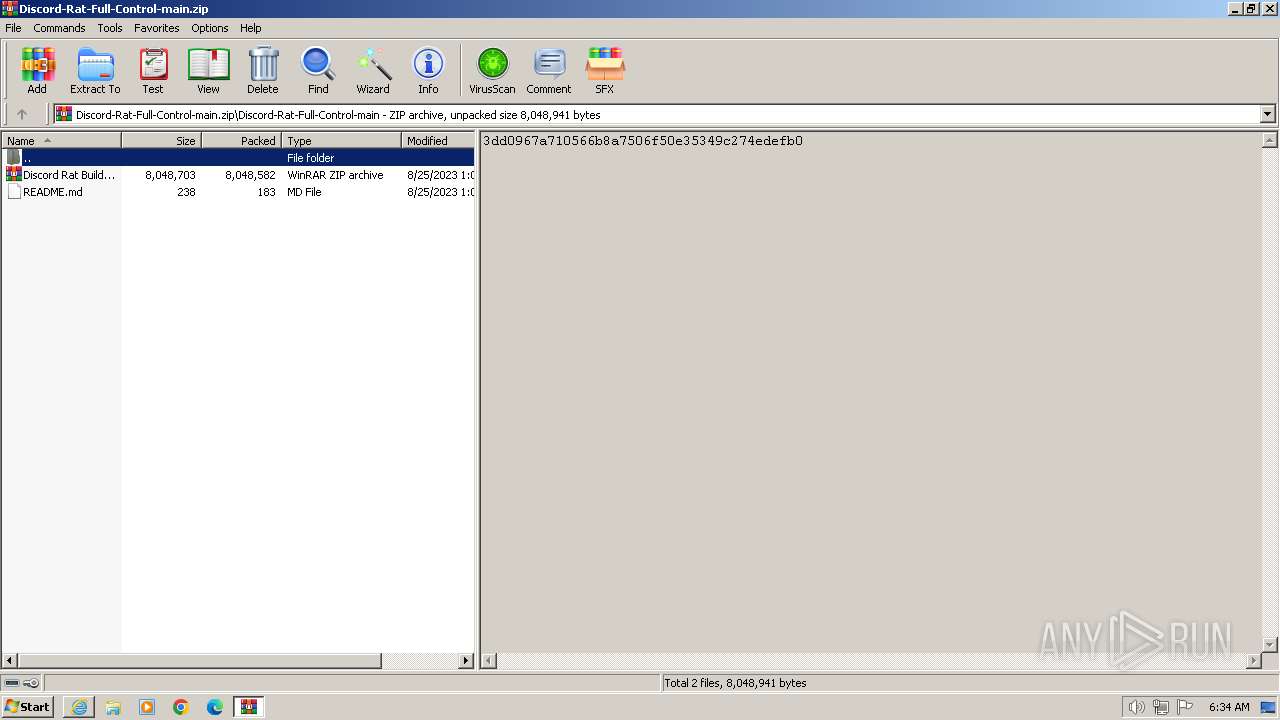Screen dimensions: 1280x720
Task: Click the archive path address field
Action: tap(657, 114)
